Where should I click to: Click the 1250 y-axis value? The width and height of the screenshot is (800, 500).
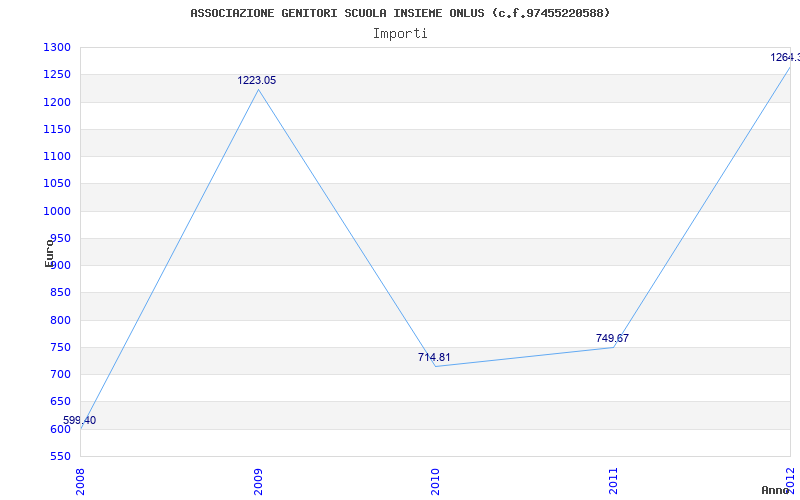point(56,74)
